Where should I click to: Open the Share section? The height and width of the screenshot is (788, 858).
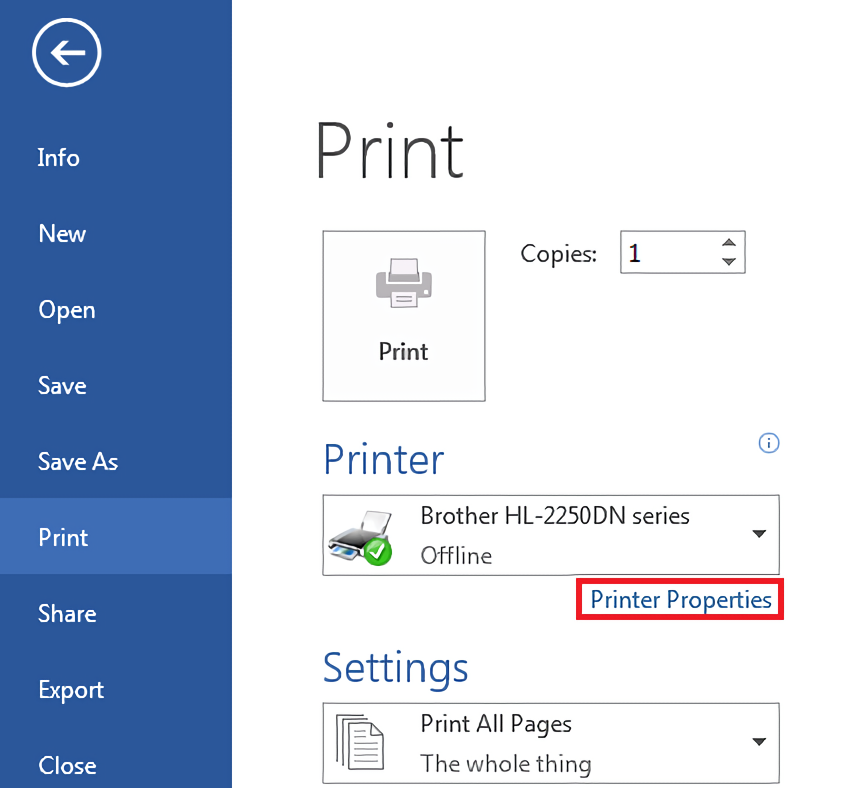point(66,613)
